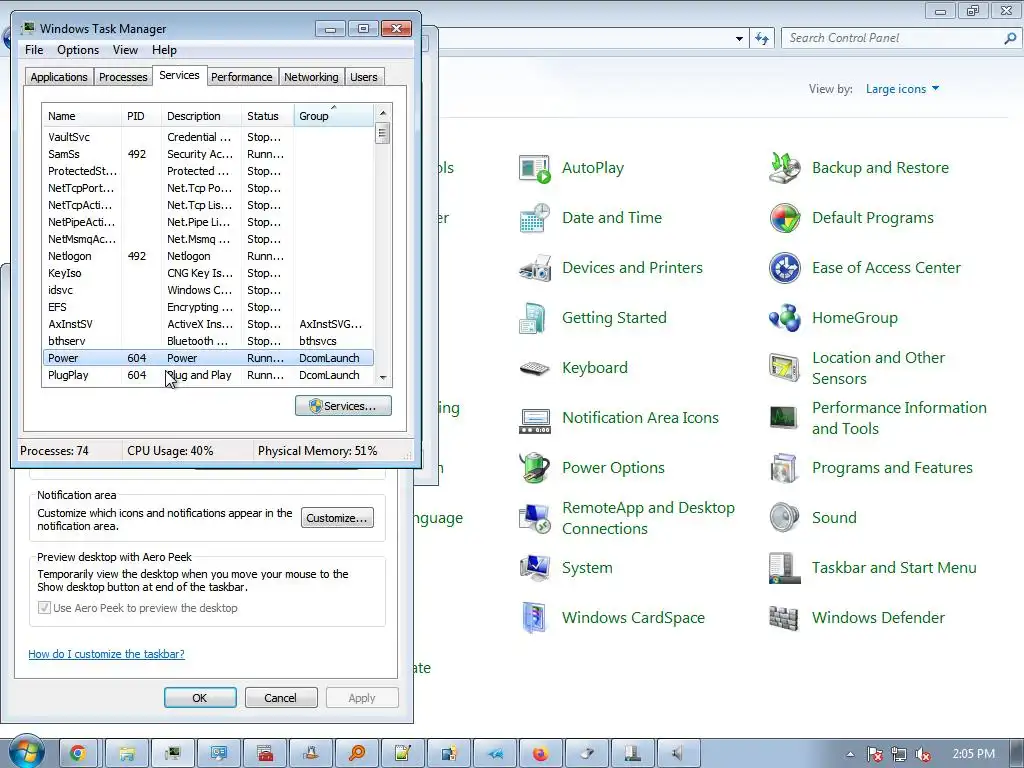Open Keyboard control panel icon
Image resolution: width=1024 pixels, height=768 pixels.
535,368
